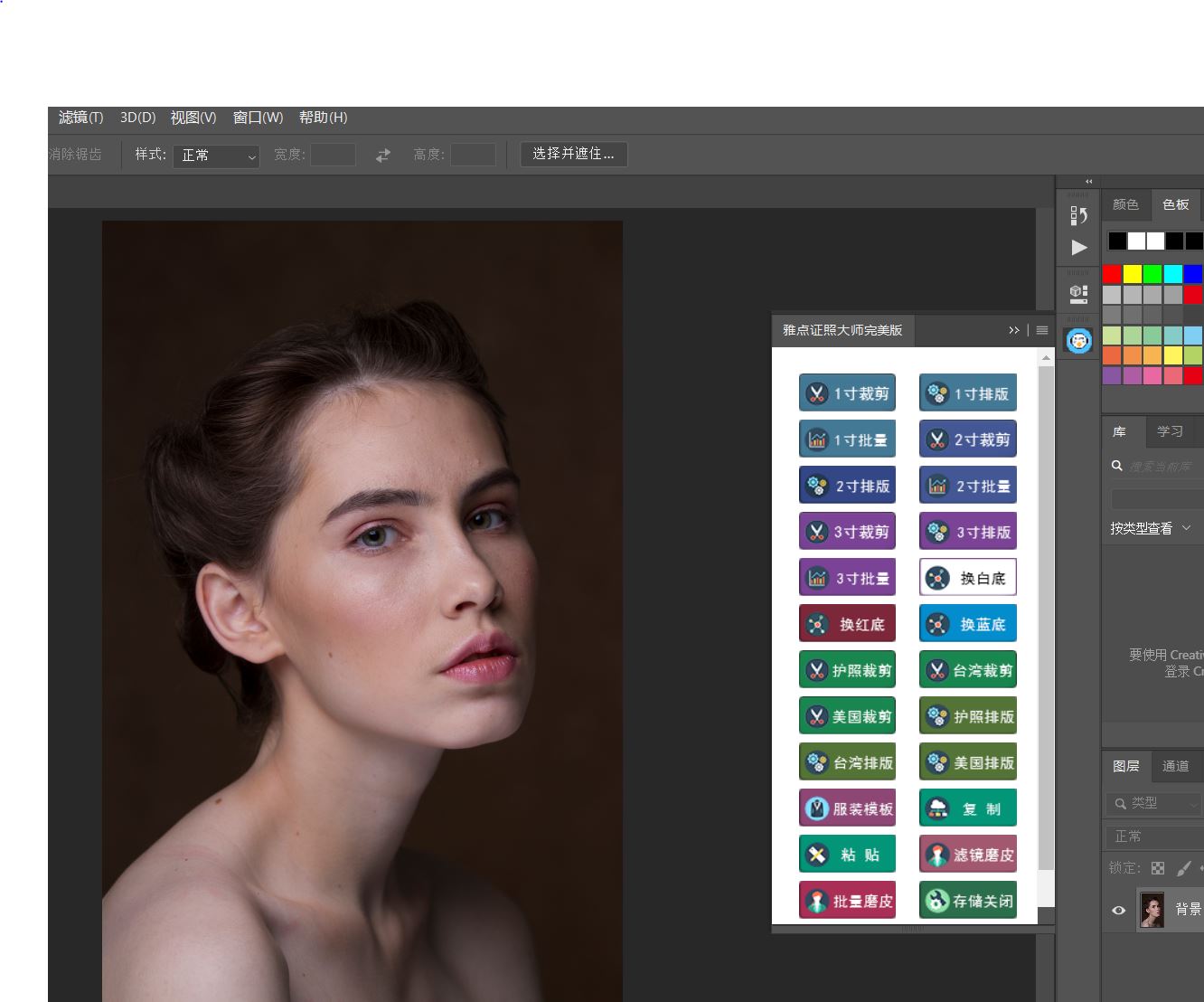This screenshot has height=1002, width=1204.
Task: Open plugin panel hamburger menu
Action: 1042,330
